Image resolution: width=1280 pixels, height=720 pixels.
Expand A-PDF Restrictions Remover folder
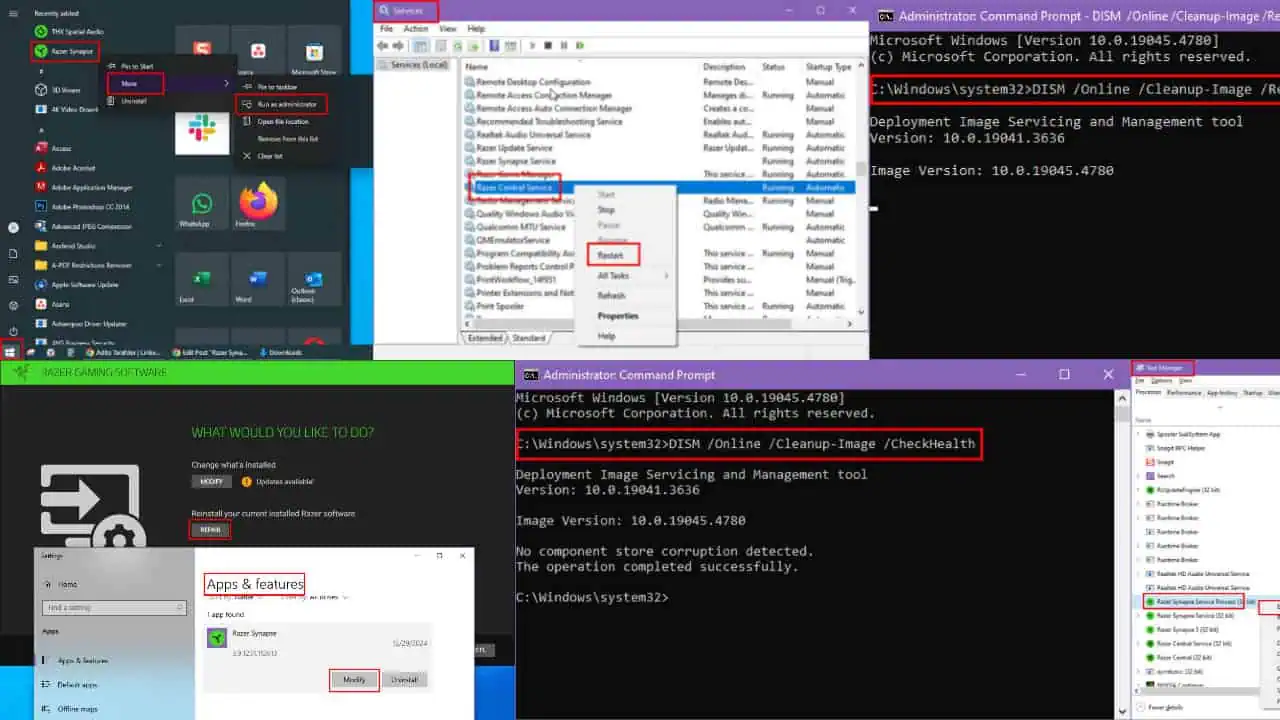point(159,265)
